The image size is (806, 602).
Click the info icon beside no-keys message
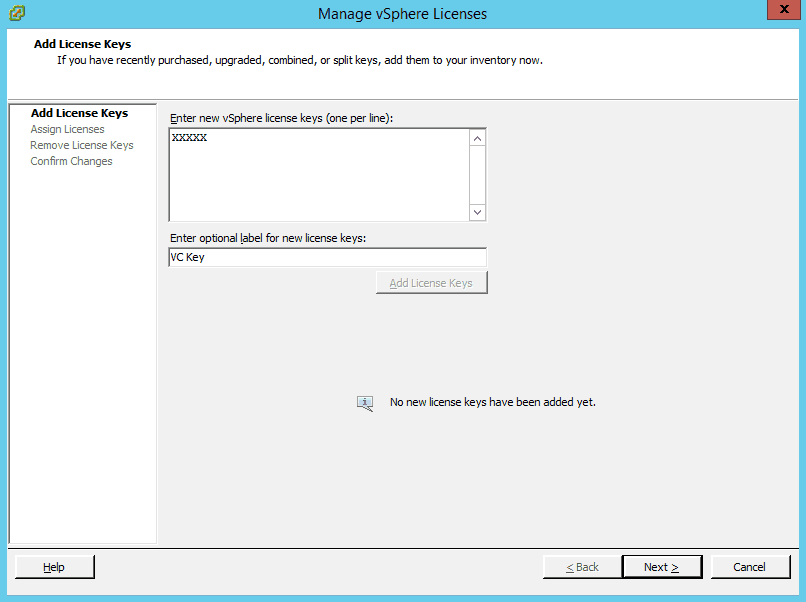pos(365,403)
